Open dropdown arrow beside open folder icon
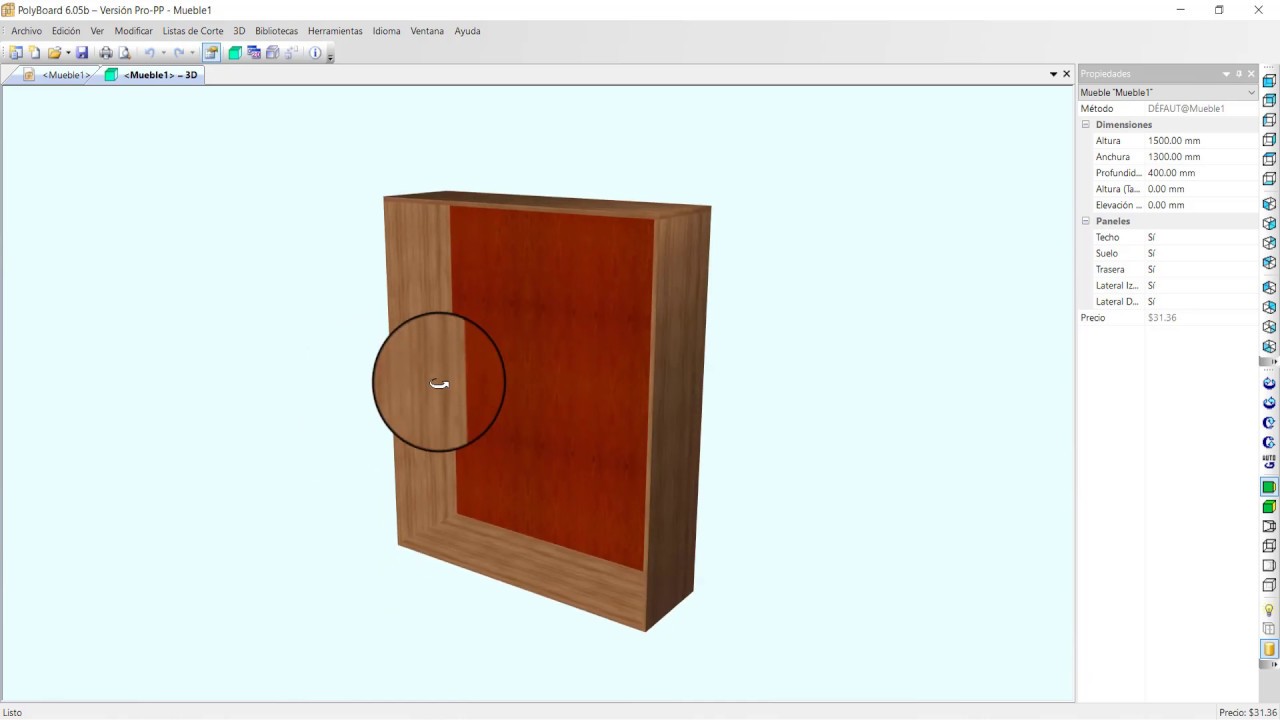Image resolution: width=1280 pixels, height=720 pixels. tap(68, 53)
